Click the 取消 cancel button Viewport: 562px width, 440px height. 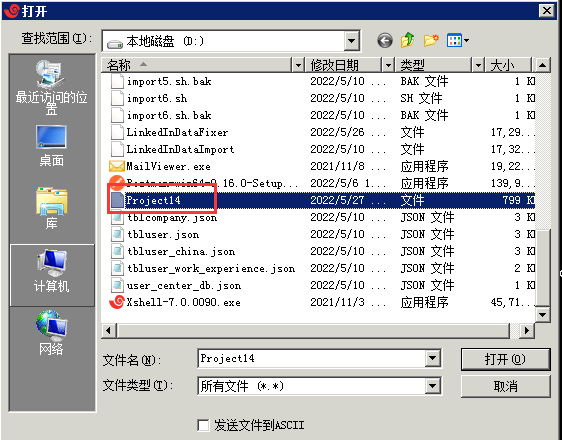[505, 386]
